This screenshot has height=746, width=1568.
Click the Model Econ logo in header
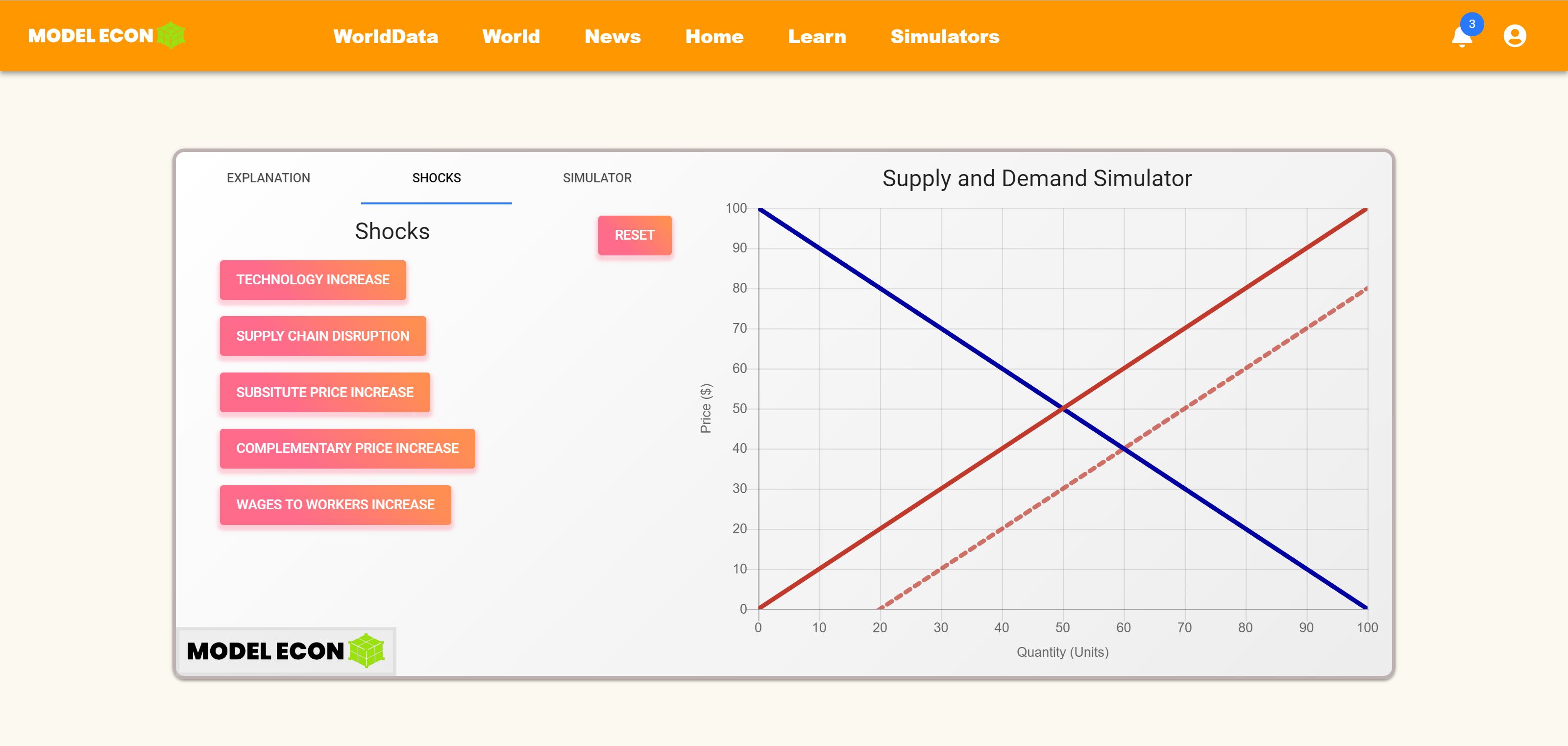[x=106, y=35]
